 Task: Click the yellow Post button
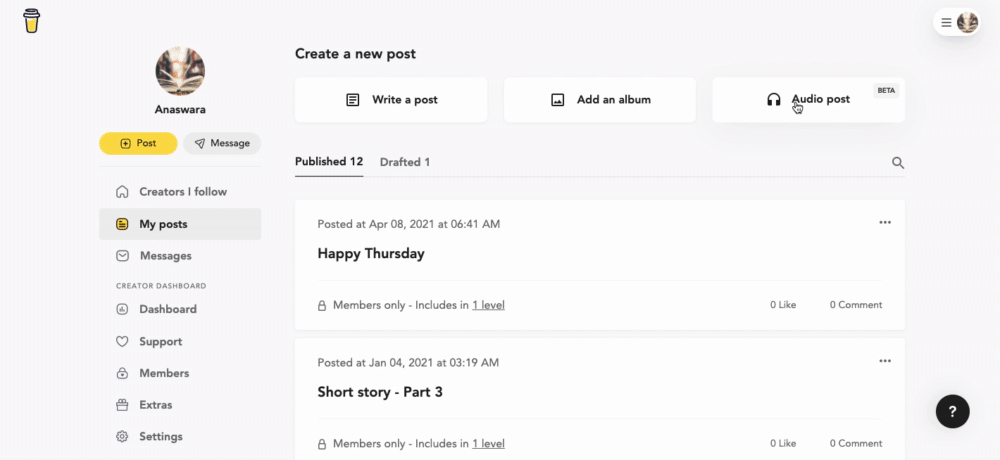point(138,144)
